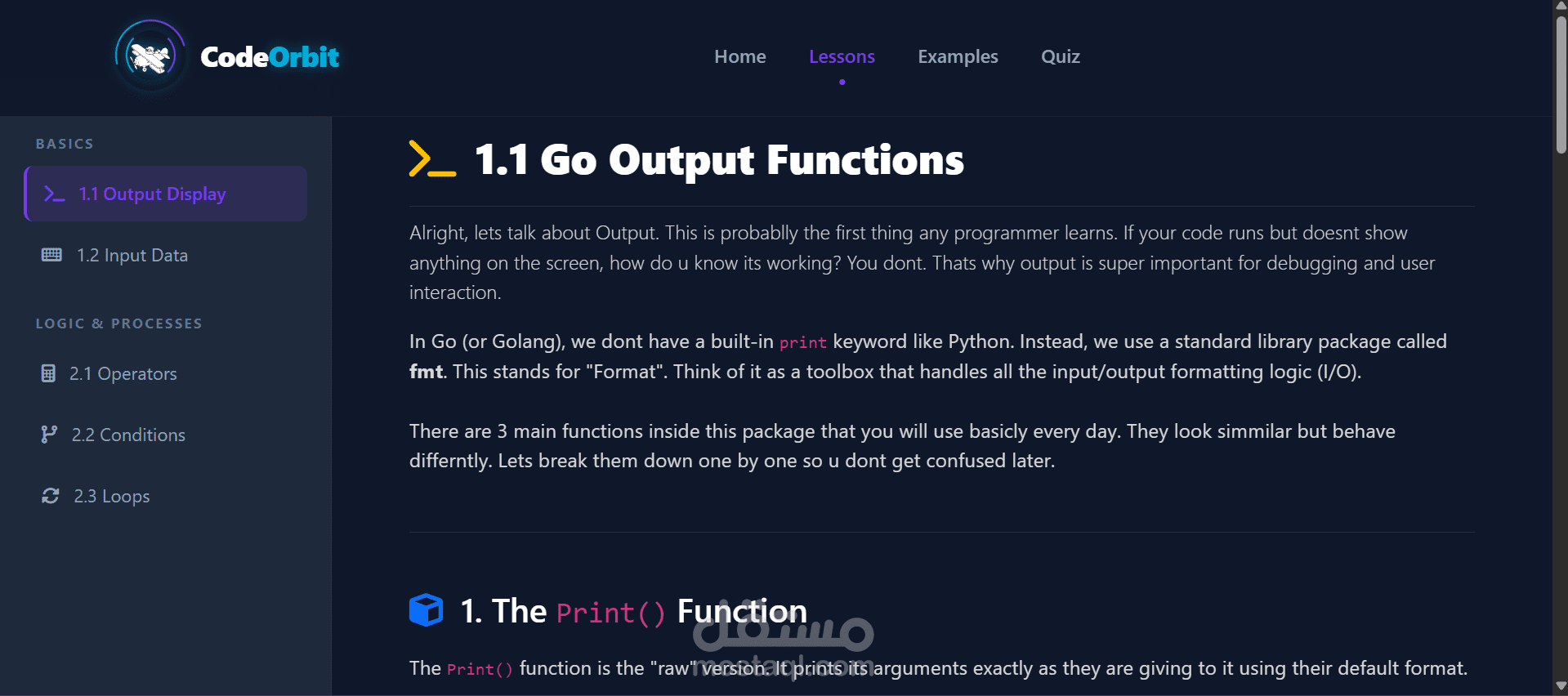1568x696 pixels.
Task: Open the Examples page
Action: pos(958,56)
